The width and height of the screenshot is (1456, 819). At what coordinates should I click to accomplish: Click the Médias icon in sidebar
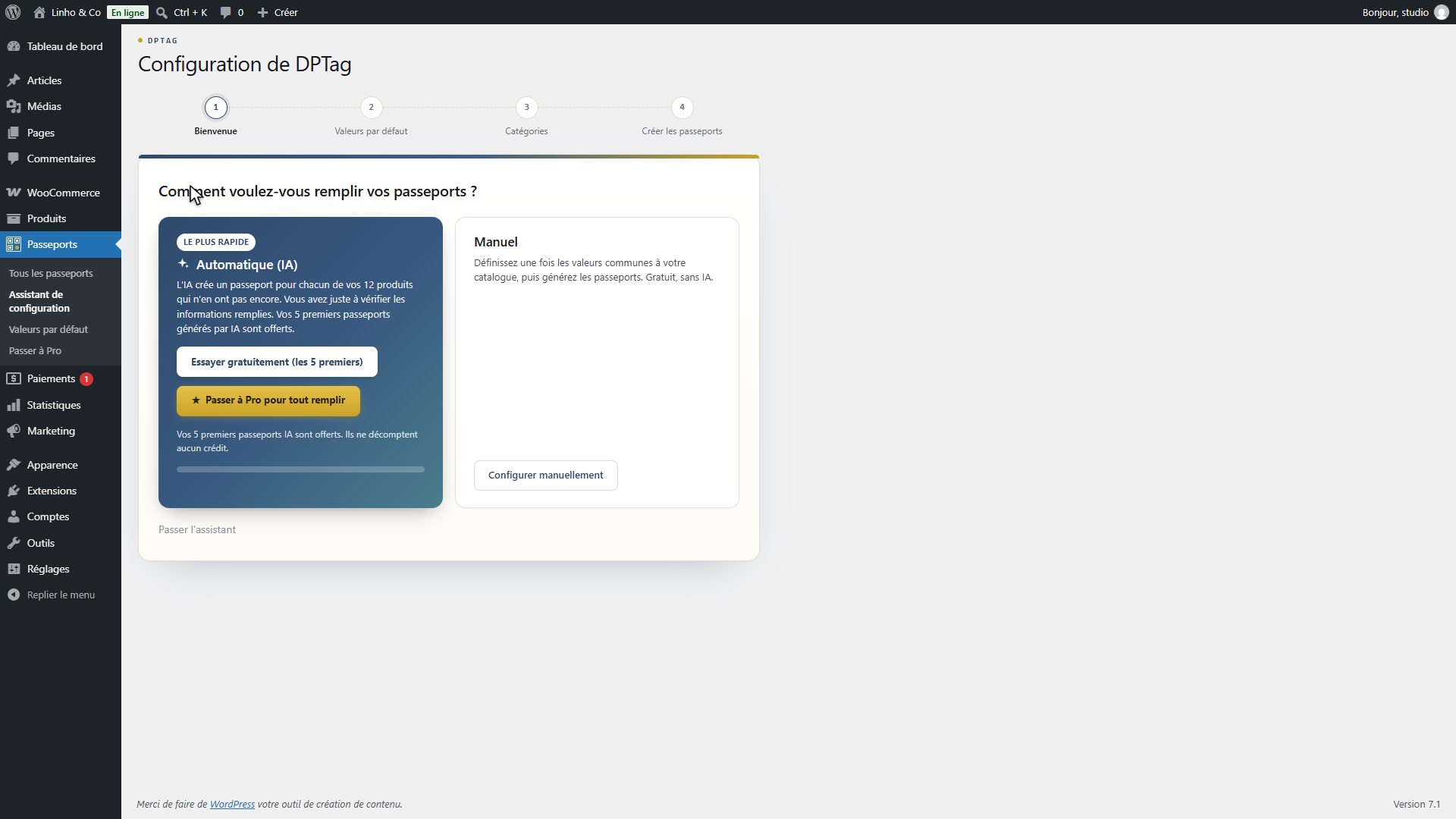14,106
